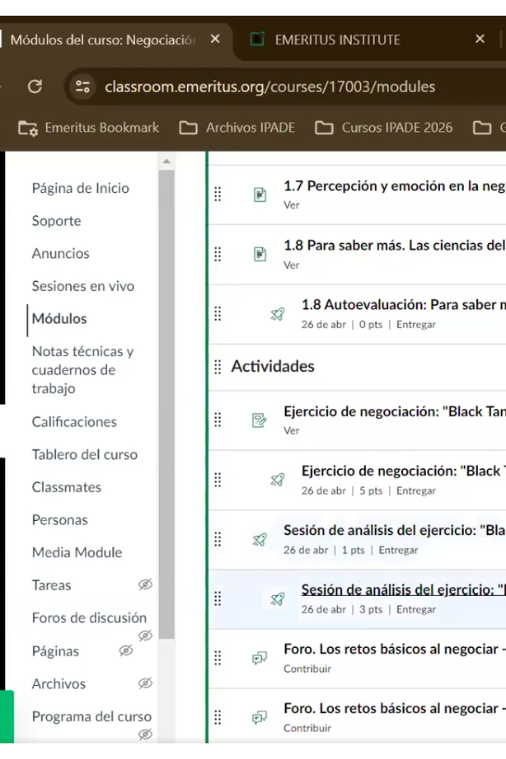Viewport: 506px width, 759px height.
Task: Grab the drag handle of Ejercicio de negociación 'Ver' row
Action: tap(218, 420)
